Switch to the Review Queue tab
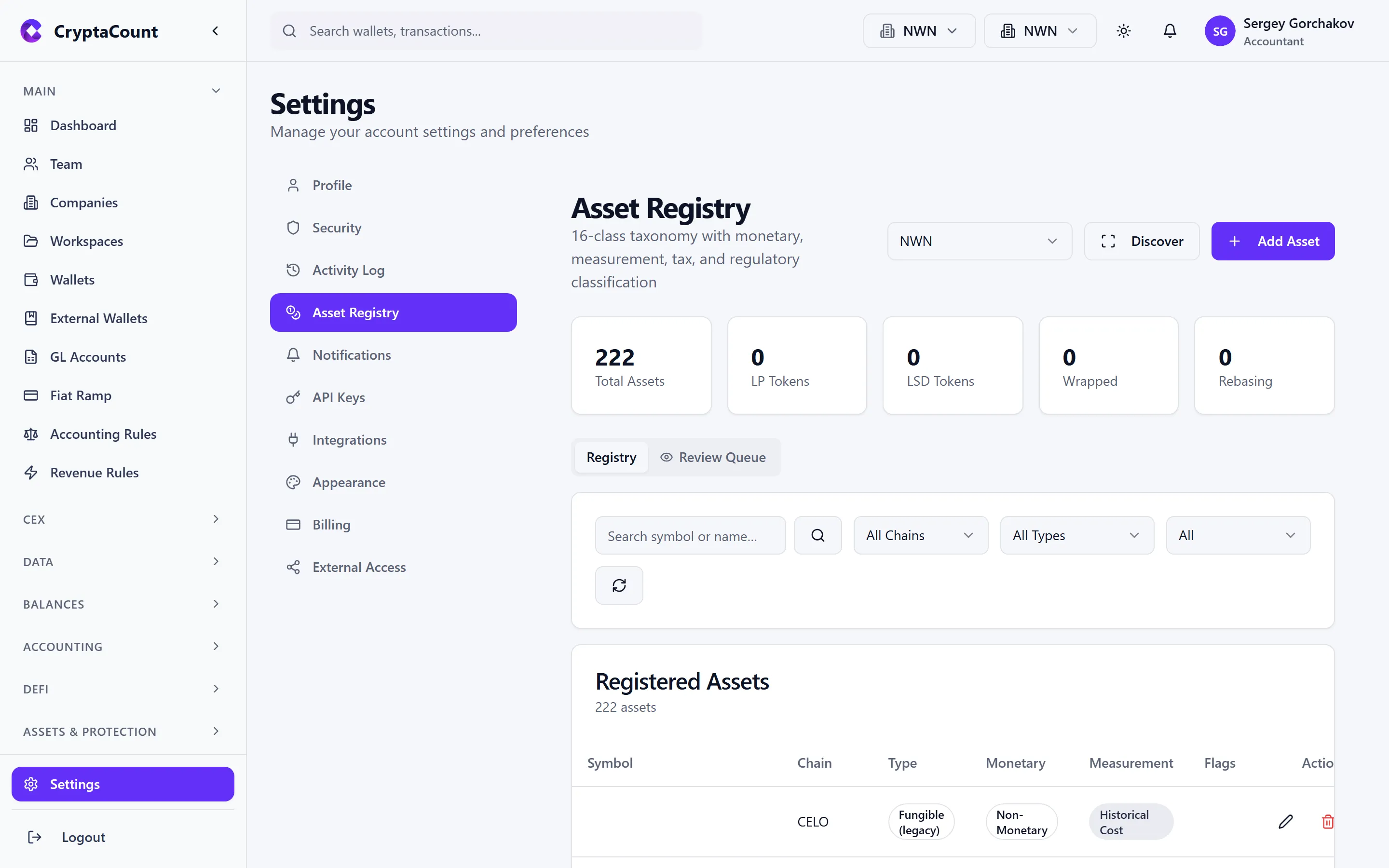The width and height of the screenshot is (1389, 868). pos(713,457)
